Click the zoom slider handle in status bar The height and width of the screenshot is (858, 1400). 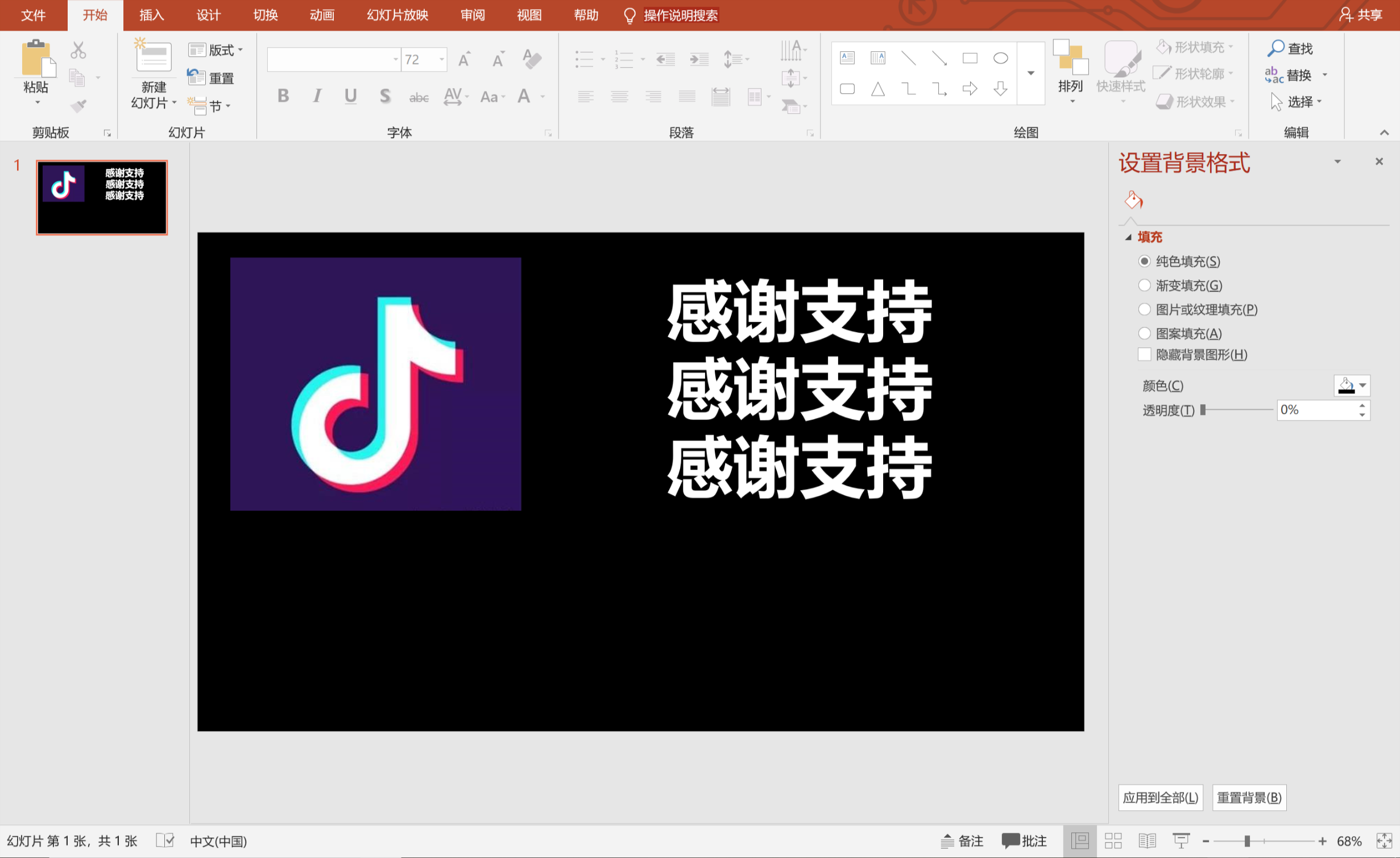click(x=1247, y=840)
